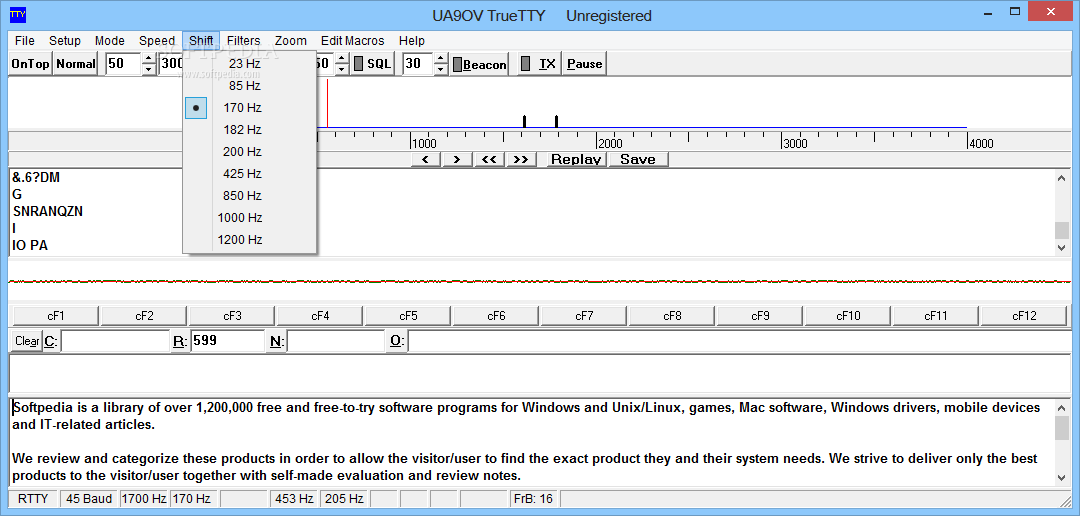Image resolution: width=1080 pixels, height=516 pixels.
Task: Select 23 Hz shift
Action: tap(249, 63)
